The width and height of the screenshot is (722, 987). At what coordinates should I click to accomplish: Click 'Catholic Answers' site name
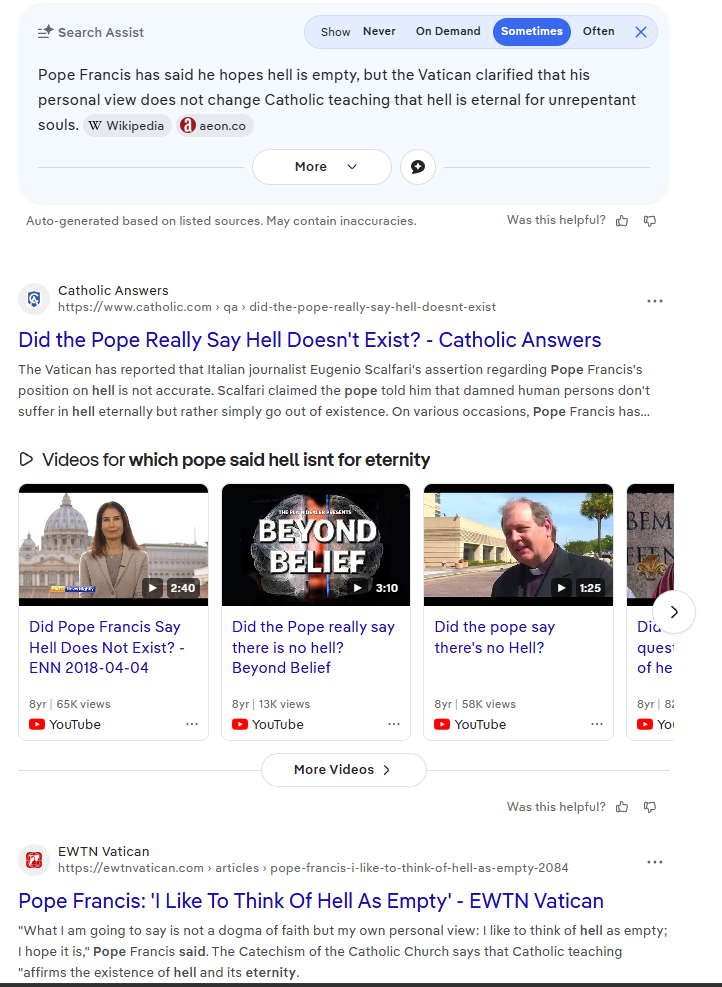click(113, 291)
